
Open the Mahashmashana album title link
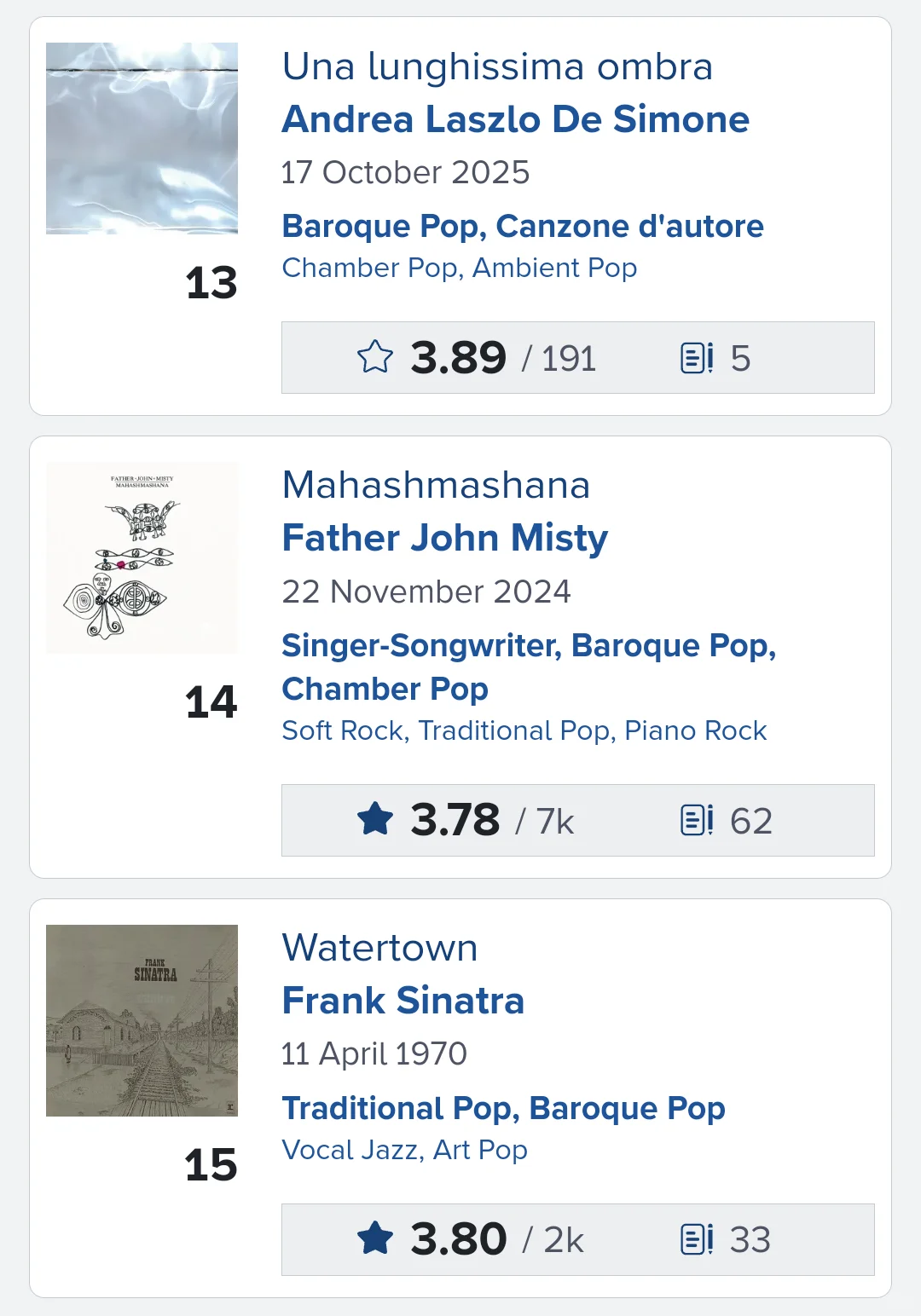[x=436, y=485]
